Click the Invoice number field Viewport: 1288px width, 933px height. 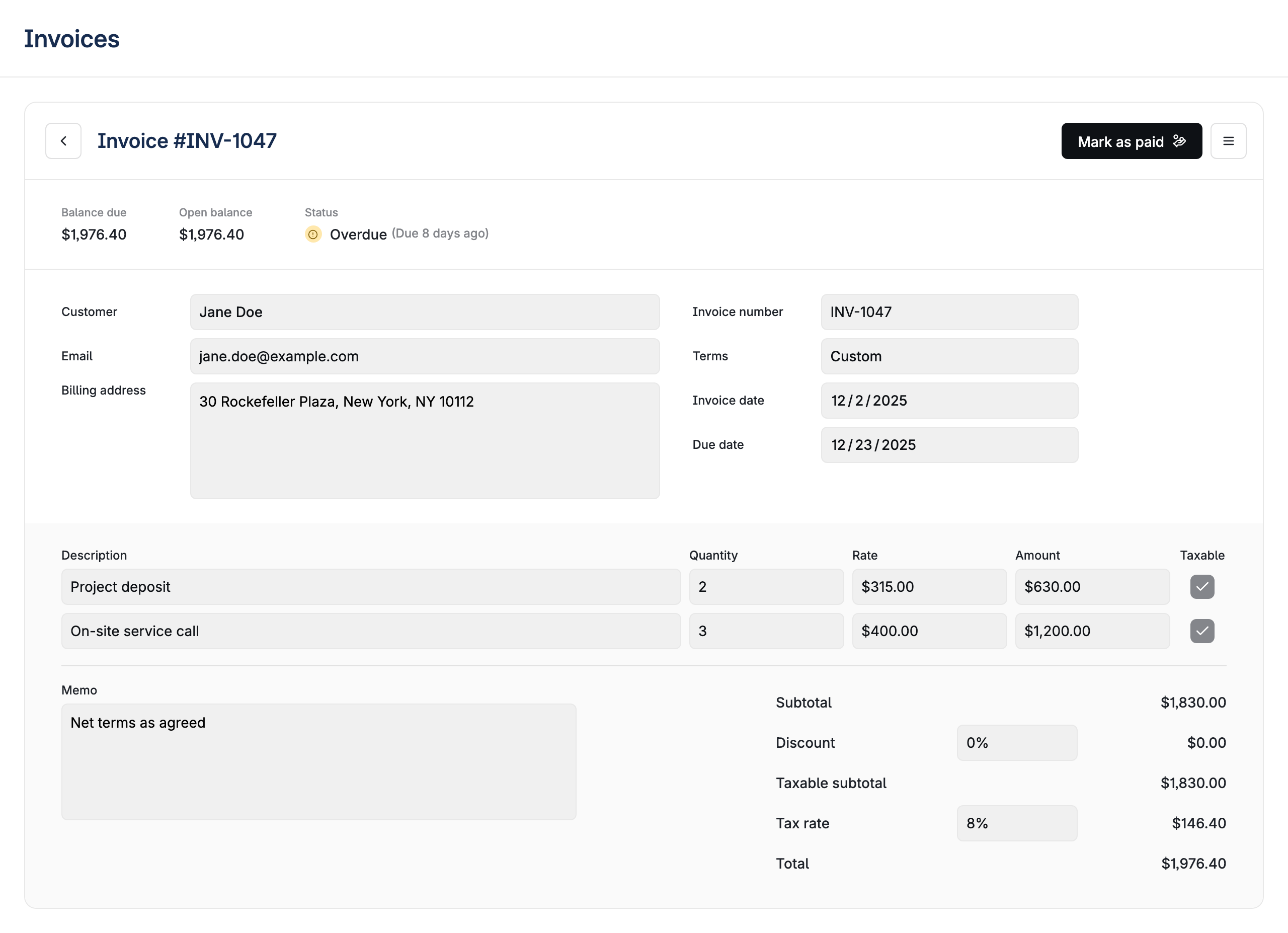click(949, 312)
